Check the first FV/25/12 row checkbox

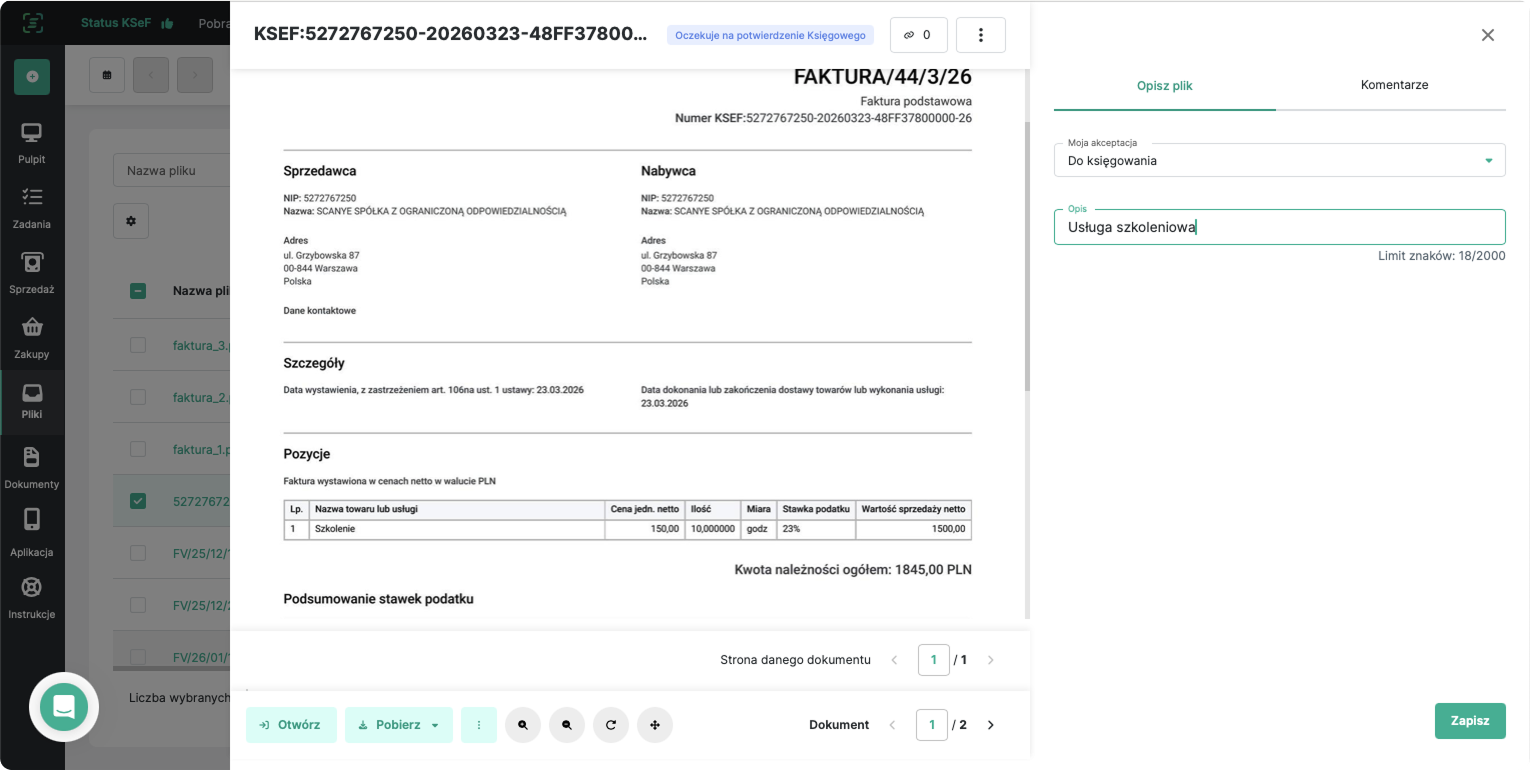click(x=138, y=553)
